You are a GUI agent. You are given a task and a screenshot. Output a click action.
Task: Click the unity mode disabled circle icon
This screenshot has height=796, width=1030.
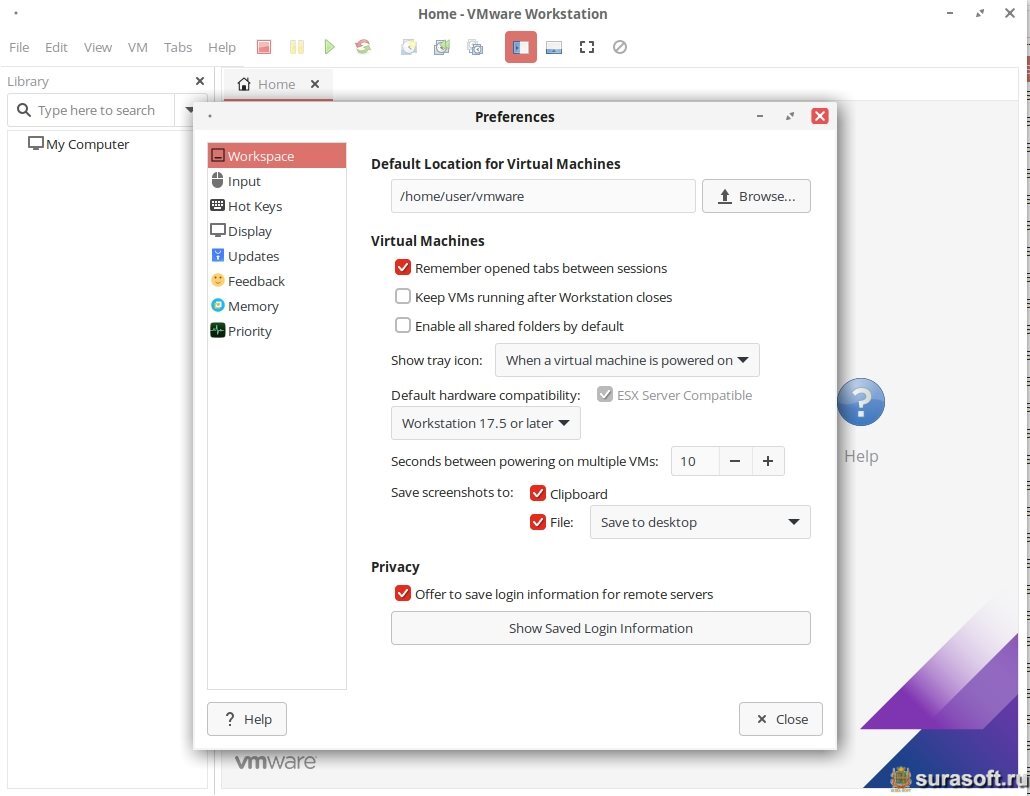[619, 47]
